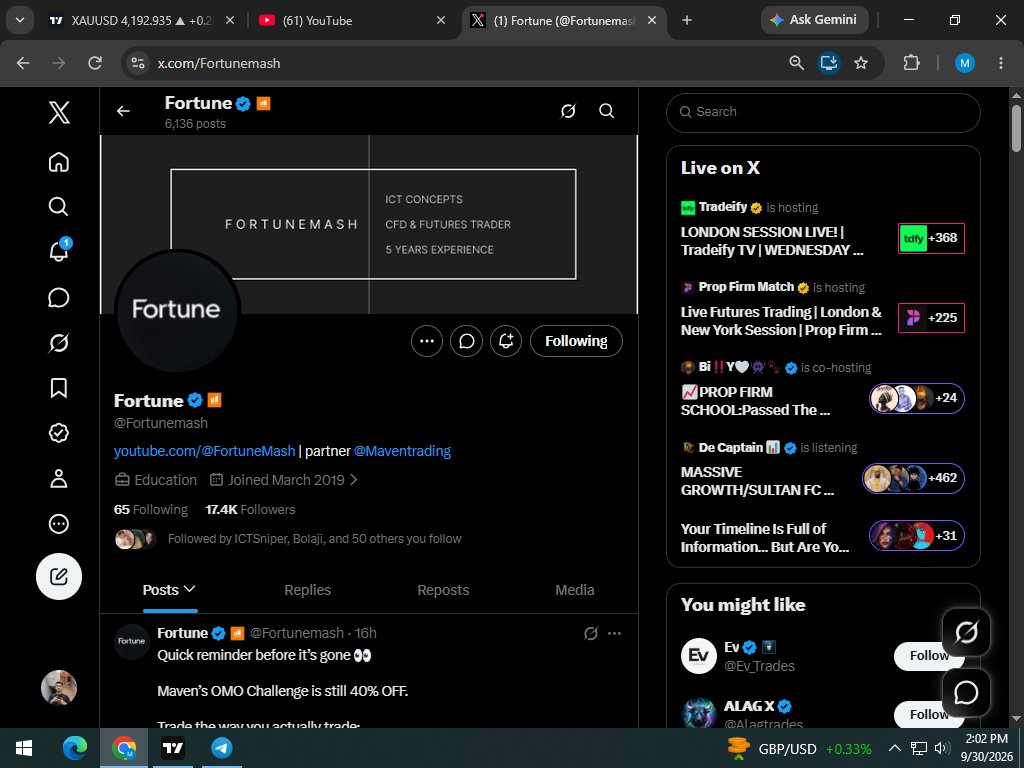Reload the page

click(x=95, y=63)
